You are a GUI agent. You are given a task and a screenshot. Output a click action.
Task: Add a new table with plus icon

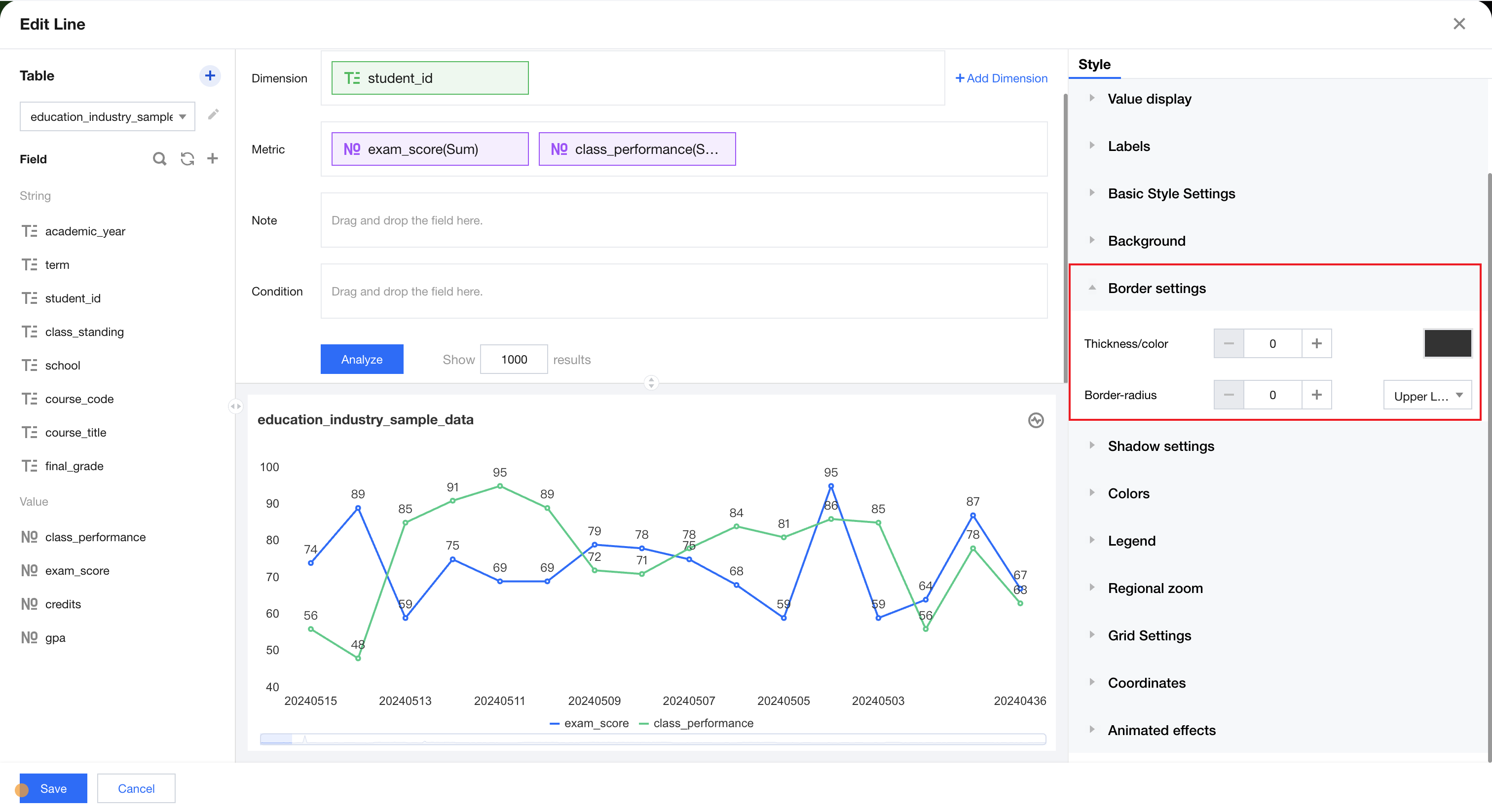[210, 76]
